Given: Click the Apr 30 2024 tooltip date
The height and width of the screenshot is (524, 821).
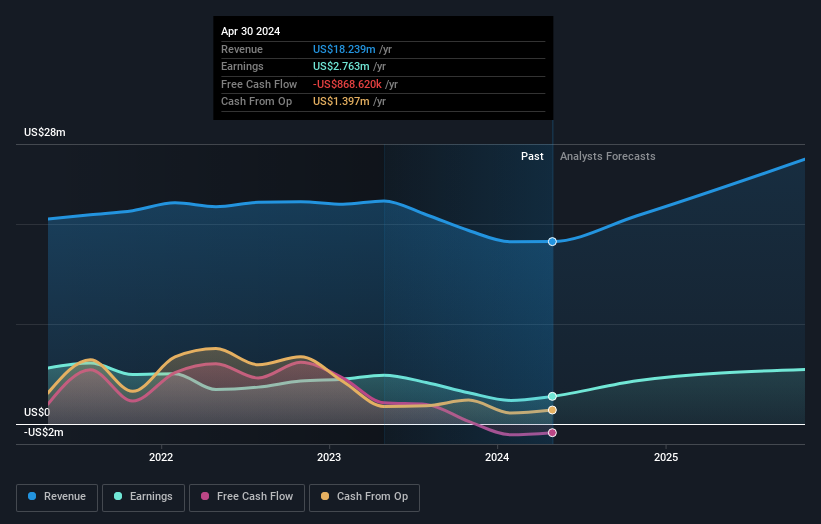Looking at the screenshot, I should point(250,31).
